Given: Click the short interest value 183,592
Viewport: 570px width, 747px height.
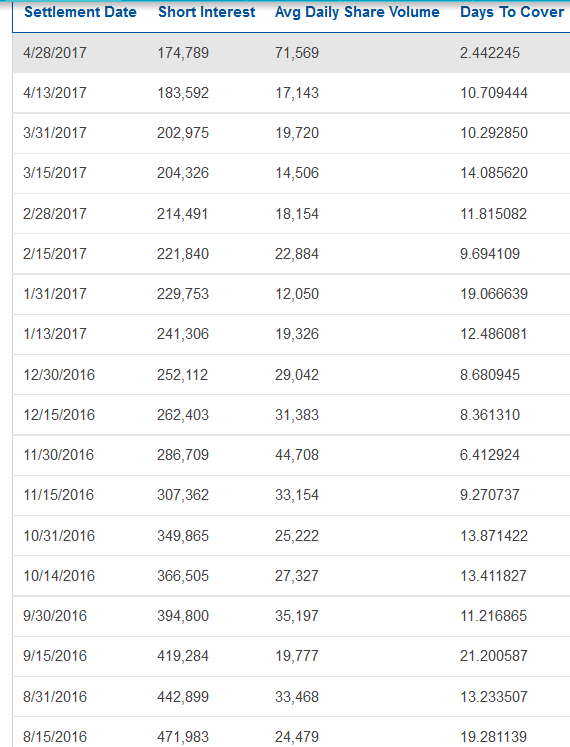Looking at the screenshot, I should click(183, 92).
